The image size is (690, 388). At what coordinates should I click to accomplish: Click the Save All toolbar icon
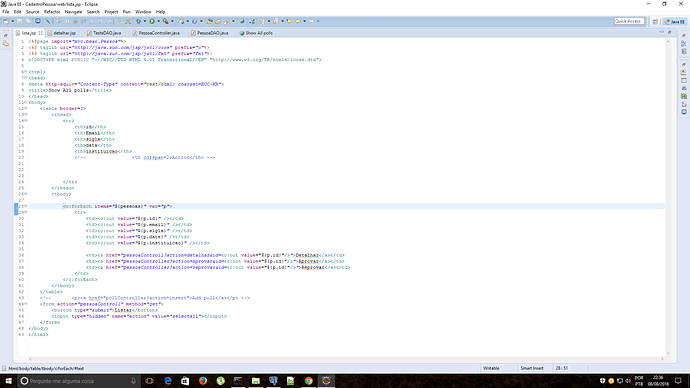pyautogui.click(x=28, y=21)
